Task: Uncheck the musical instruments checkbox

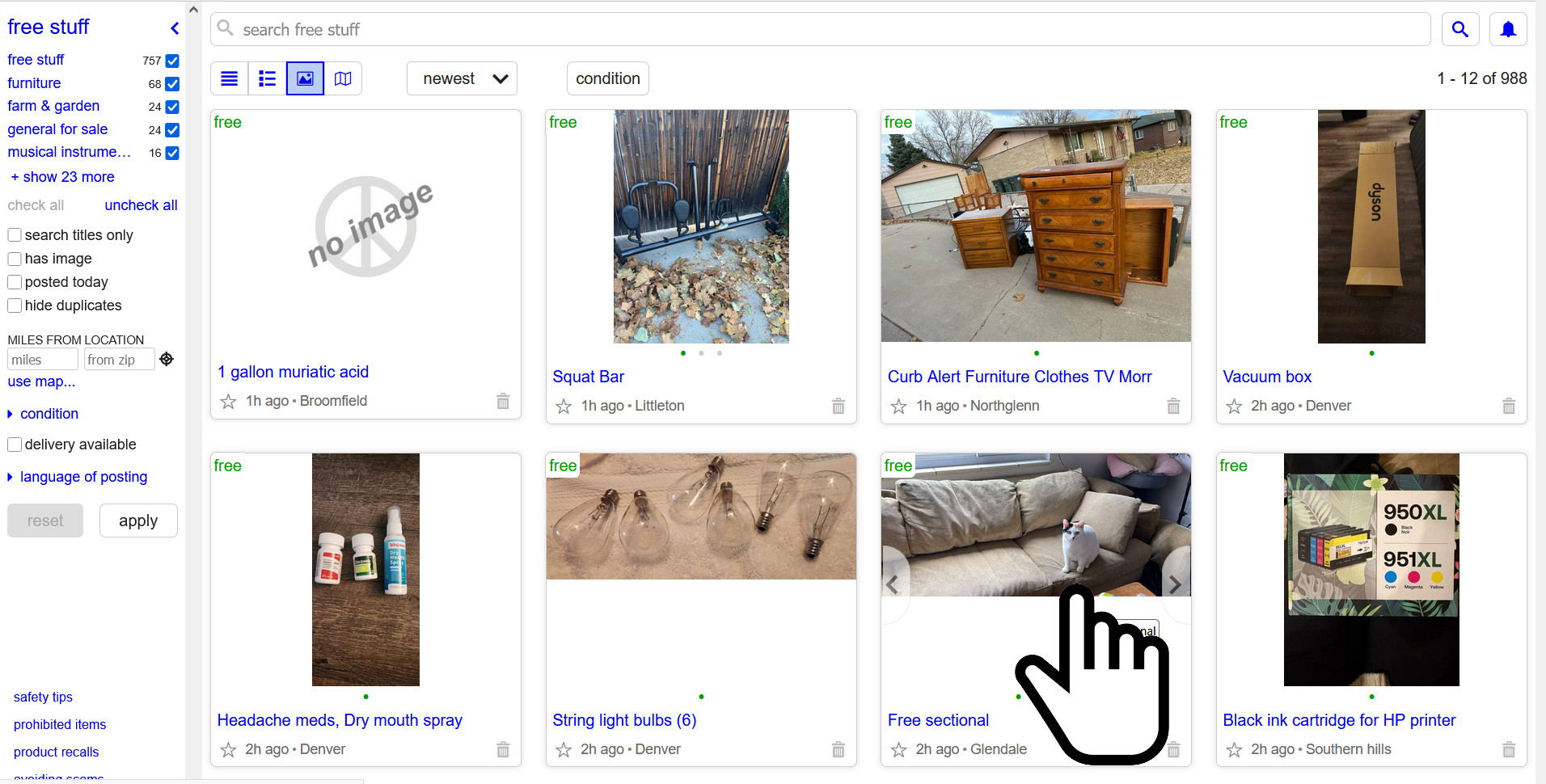Action: 172,153
